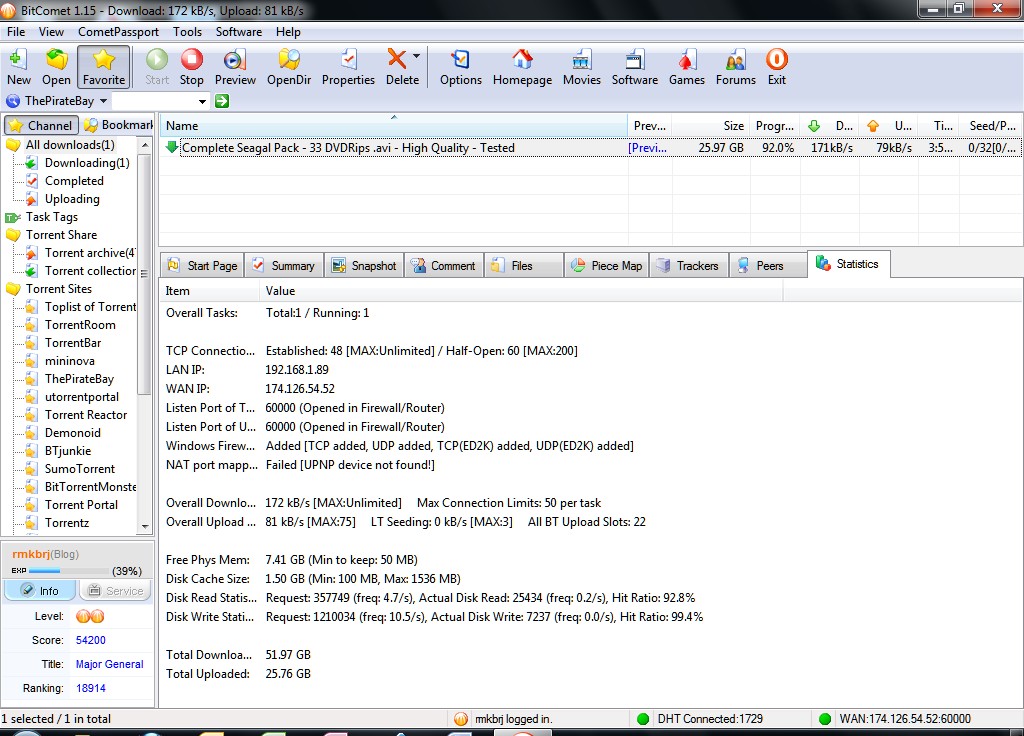Image resolution: width=1024 pixels, height=736 pixels.
Task: Switch to the Piece Map tab
Action: tap(607, 266)
